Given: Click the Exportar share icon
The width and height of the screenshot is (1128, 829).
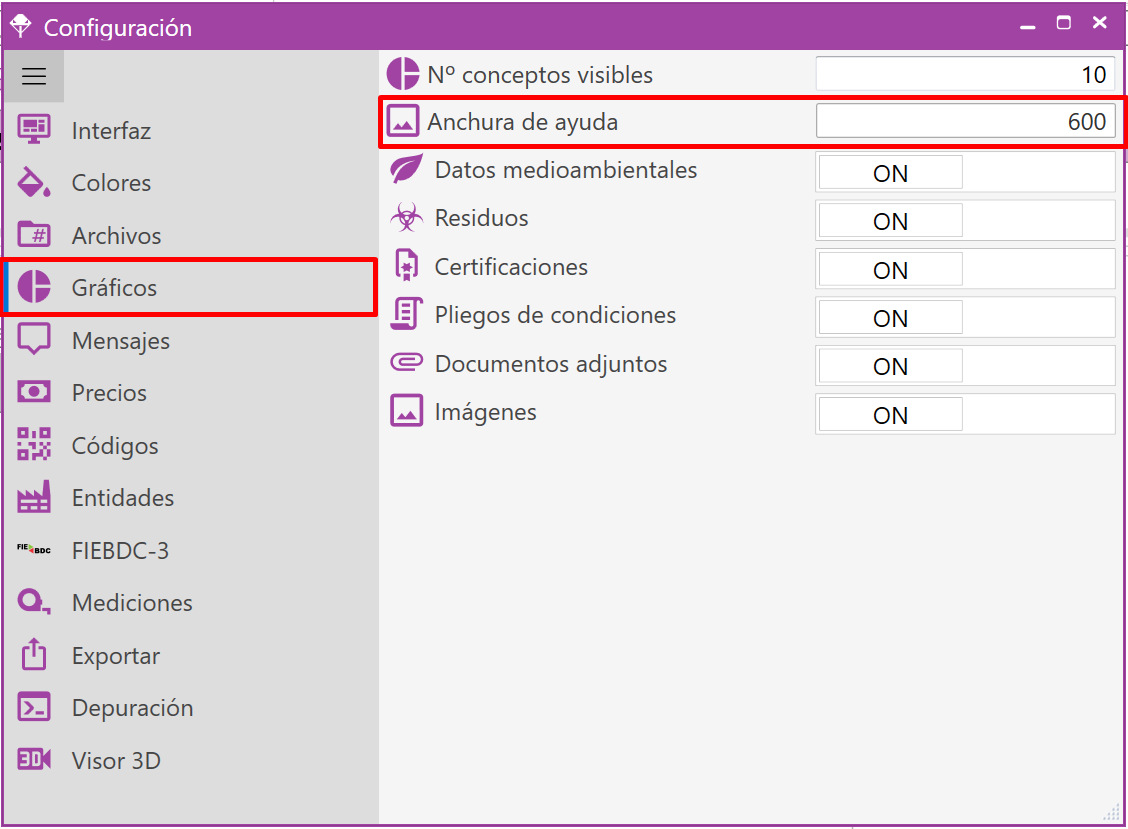Looking at the screenshot, I should coord(34,655).
